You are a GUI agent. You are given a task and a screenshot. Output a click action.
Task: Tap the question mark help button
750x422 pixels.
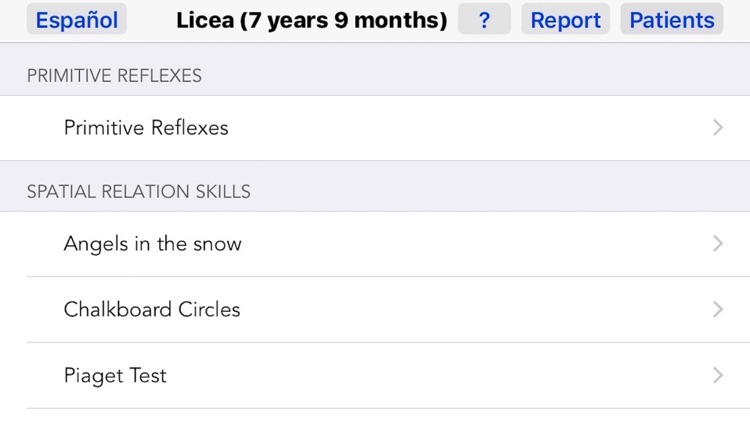[x=484, y=20]
